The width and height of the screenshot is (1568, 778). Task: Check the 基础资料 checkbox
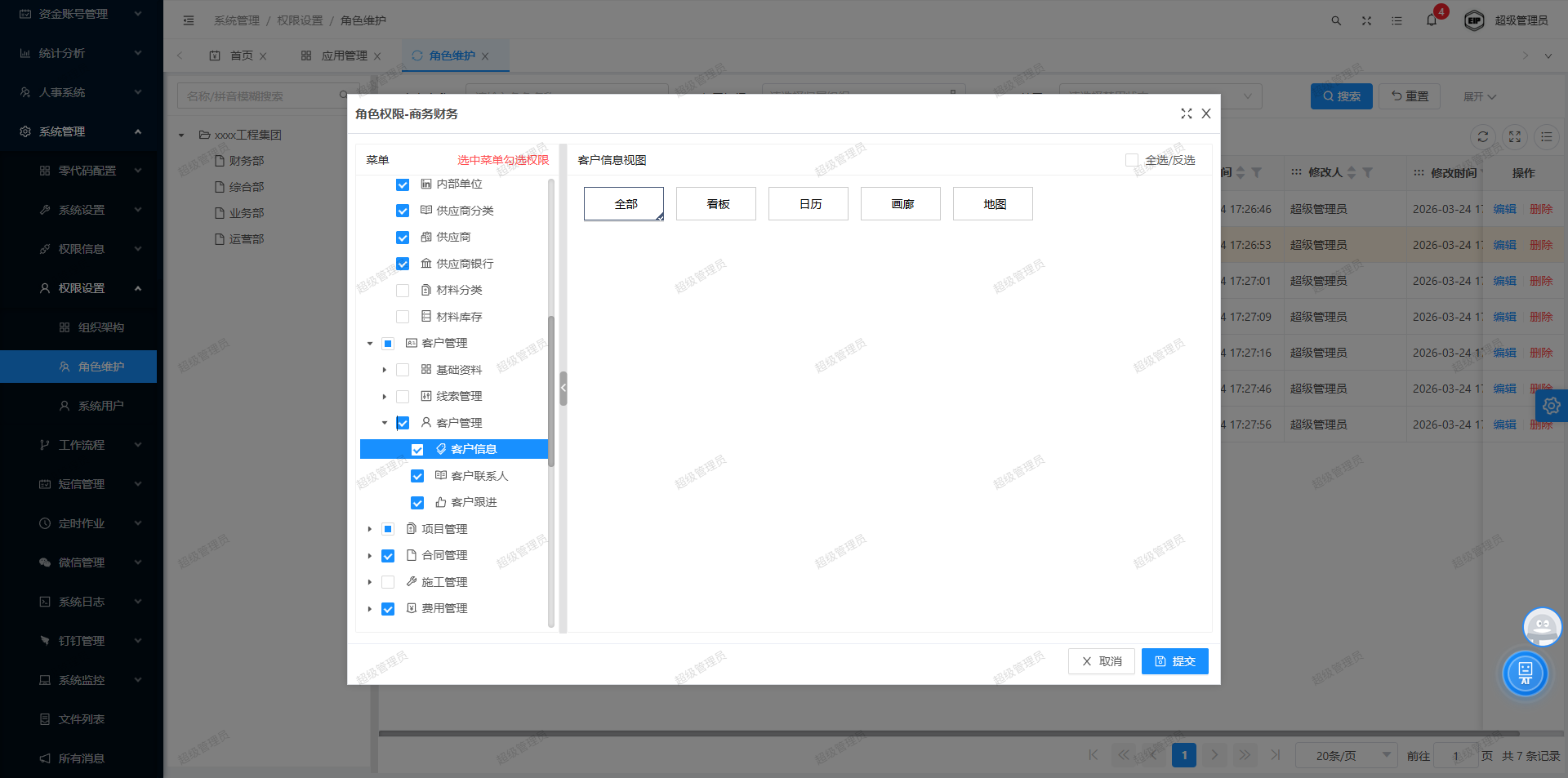coord(403,370)
